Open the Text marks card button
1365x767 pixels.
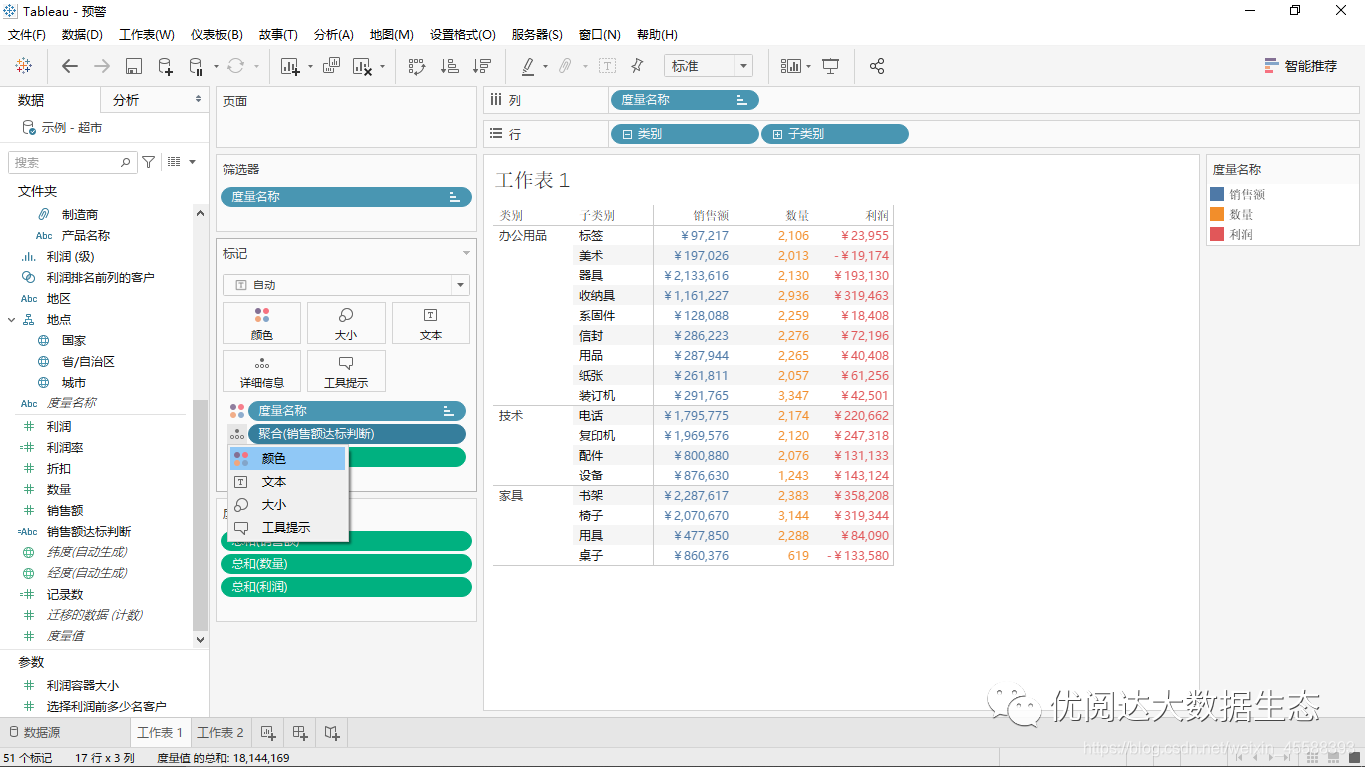click(x=431, y=324)
